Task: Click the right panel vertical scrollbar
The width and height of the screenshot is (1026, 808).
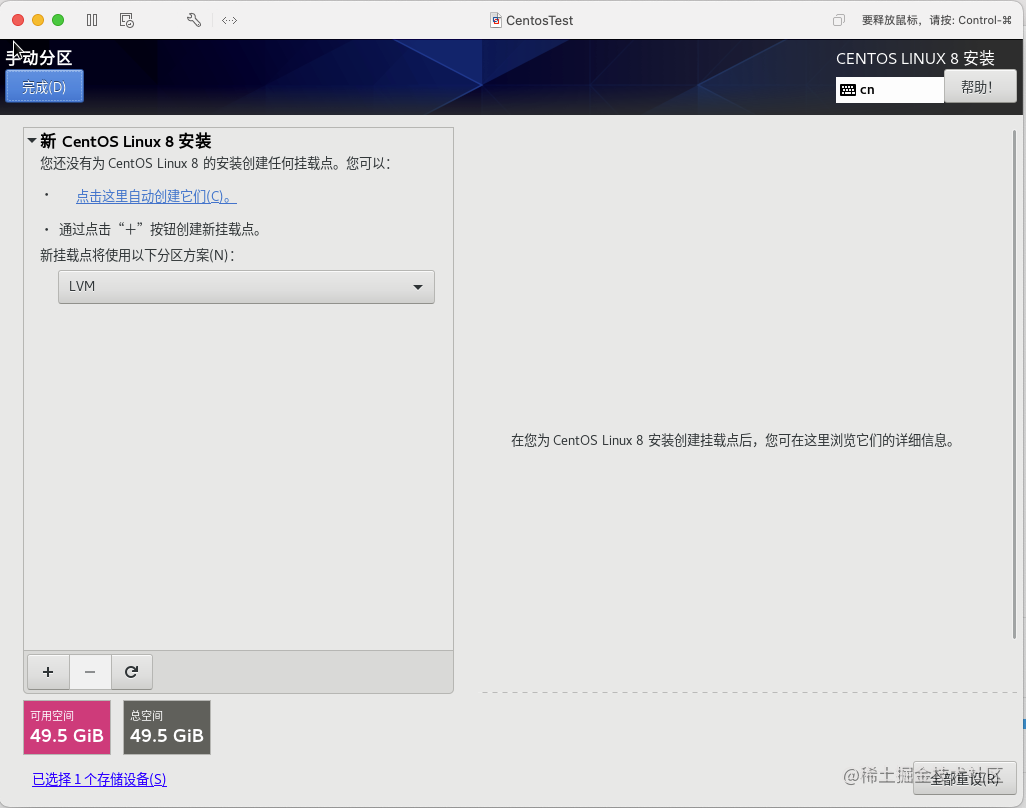Action: [x=1014, y=383]
